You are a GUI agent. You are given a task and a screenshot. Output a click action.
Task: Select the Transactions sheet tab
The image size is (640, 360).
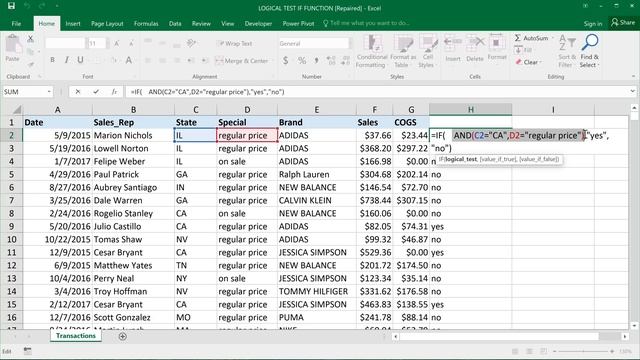tap(76, 336)
